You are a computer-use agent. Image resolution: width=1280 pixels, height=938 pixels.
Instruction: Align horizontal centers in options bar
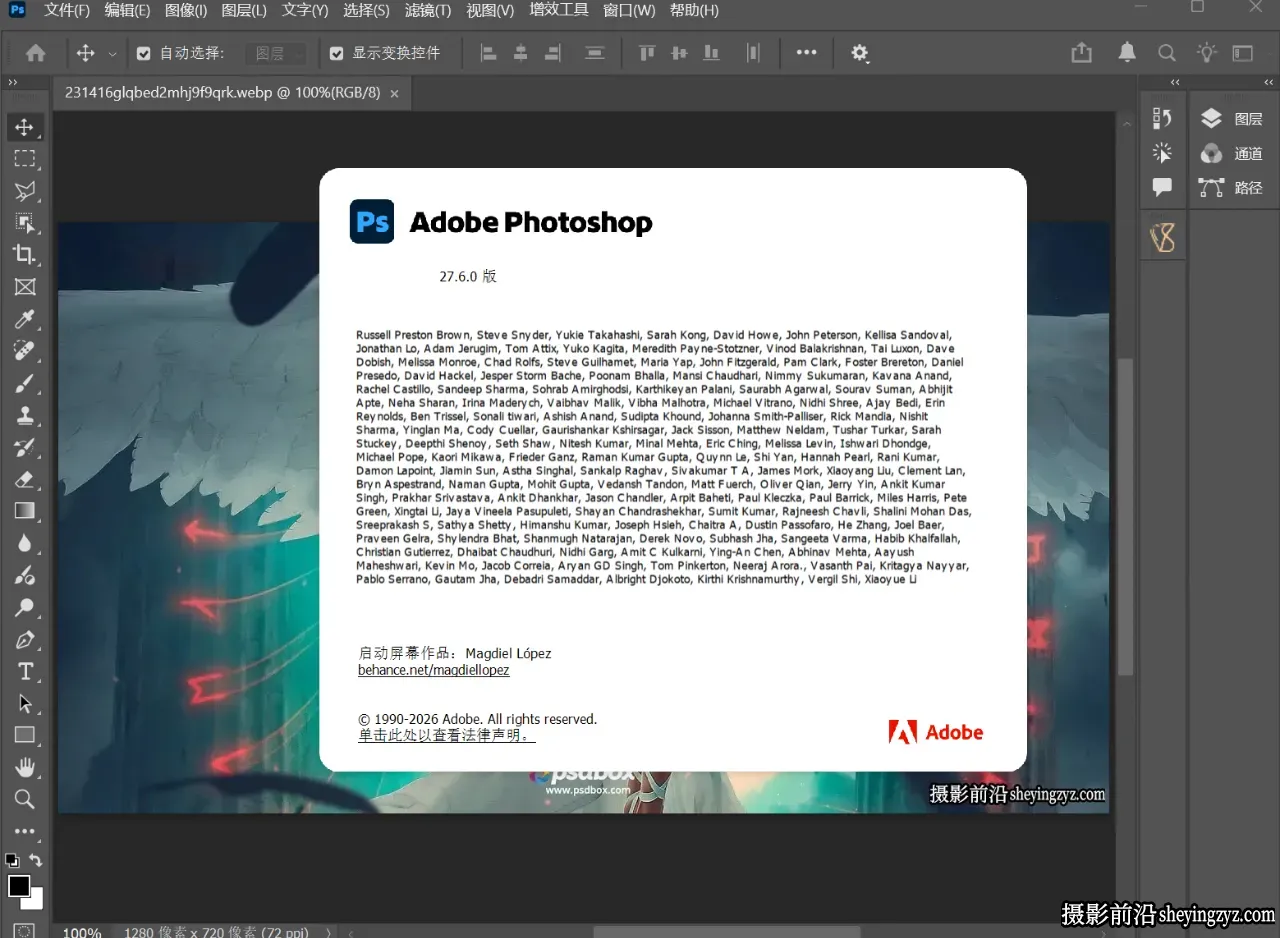521,53
